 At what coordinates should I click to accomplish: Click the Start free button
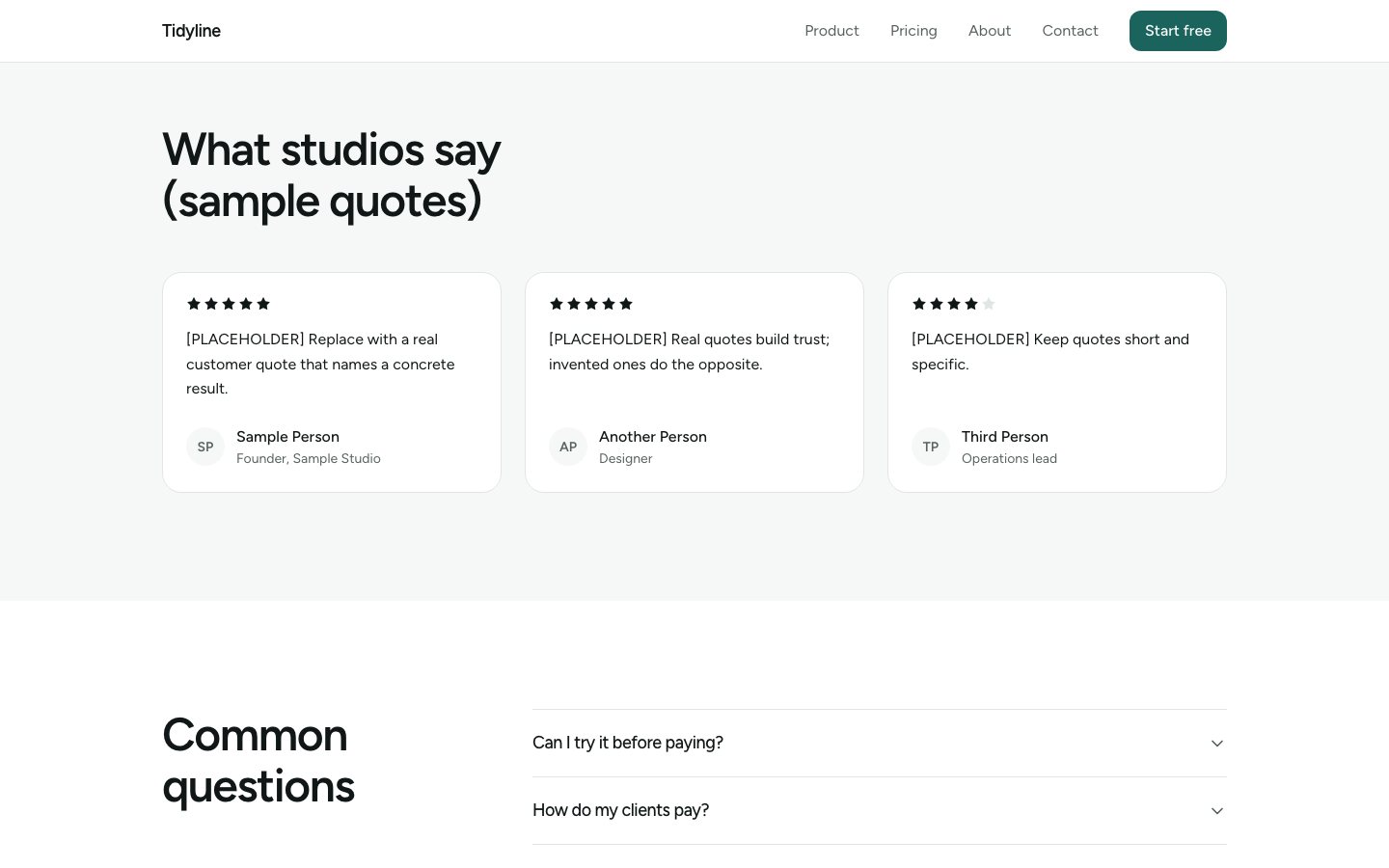(1178, 31)
